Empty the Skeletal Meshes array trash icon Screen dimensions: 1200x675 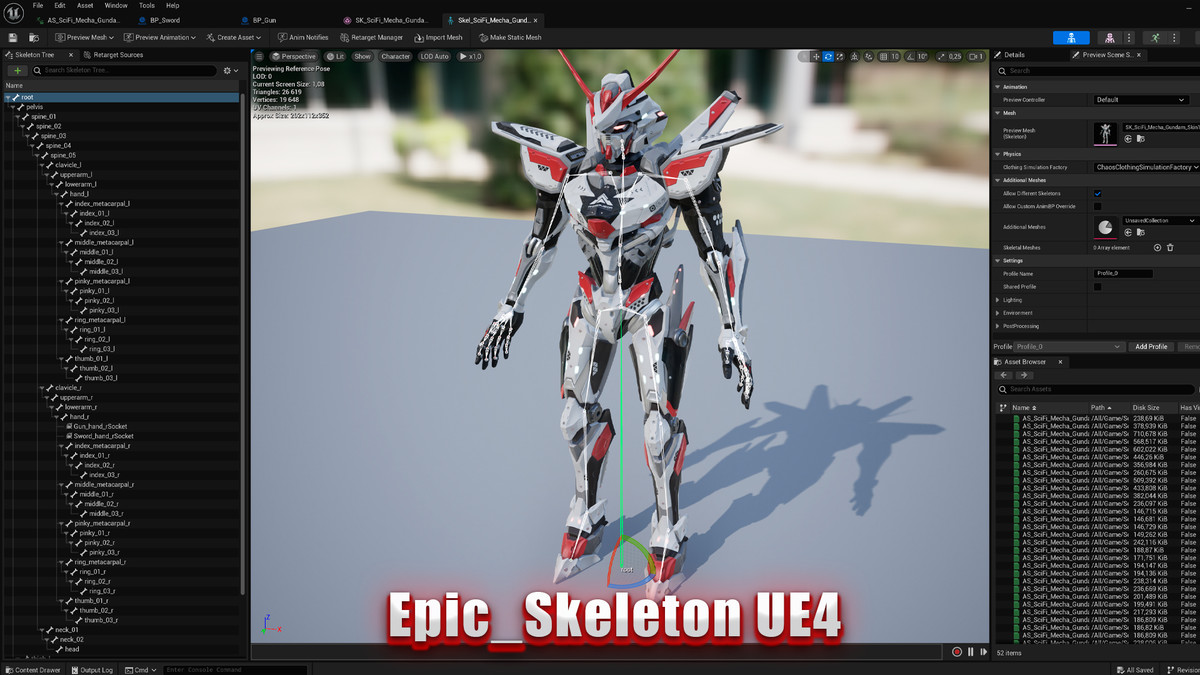click(1170, 247)
